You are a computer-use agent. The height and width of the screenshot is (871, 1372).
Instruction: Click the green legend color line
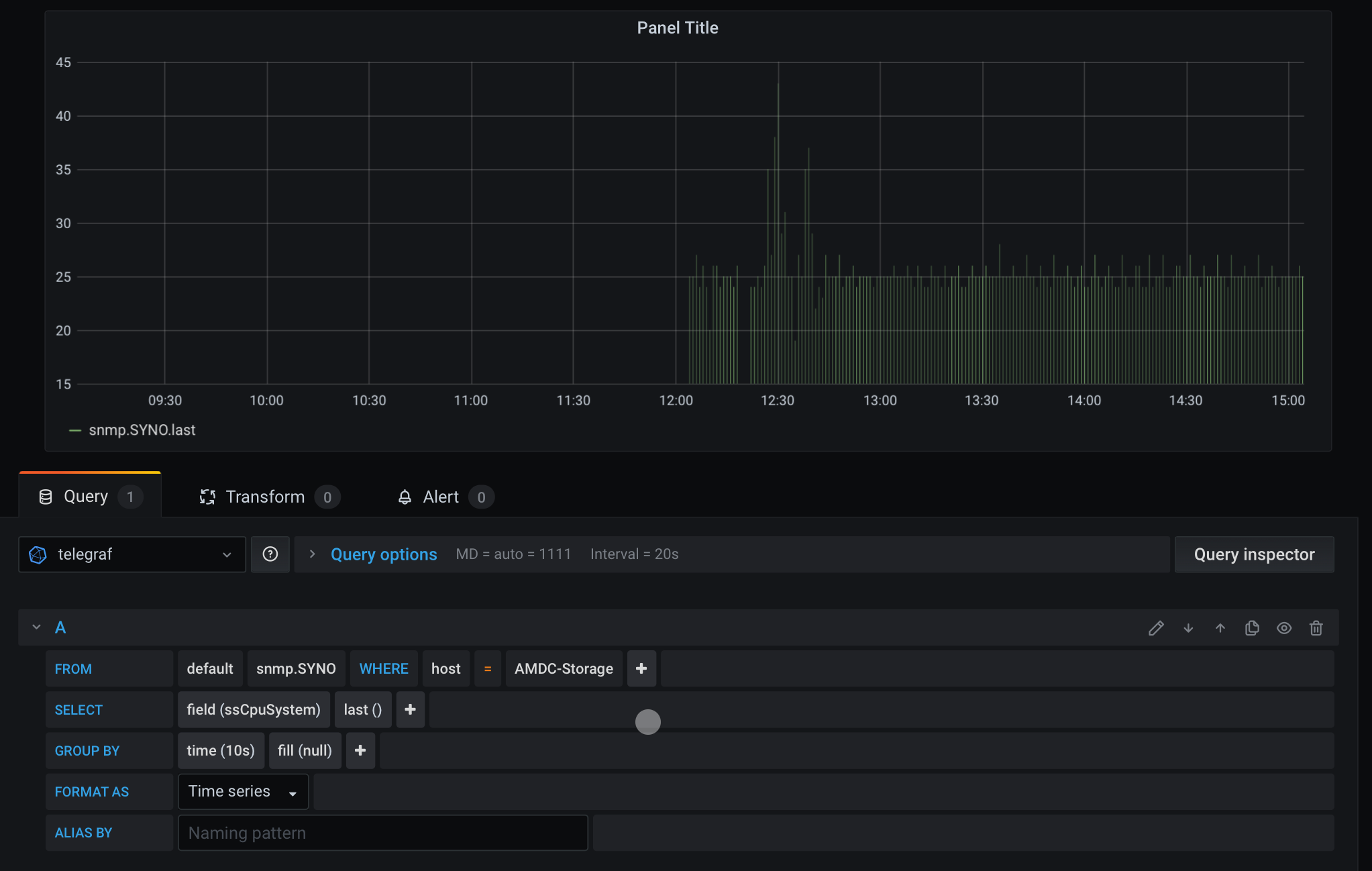[x=75, y=431]
